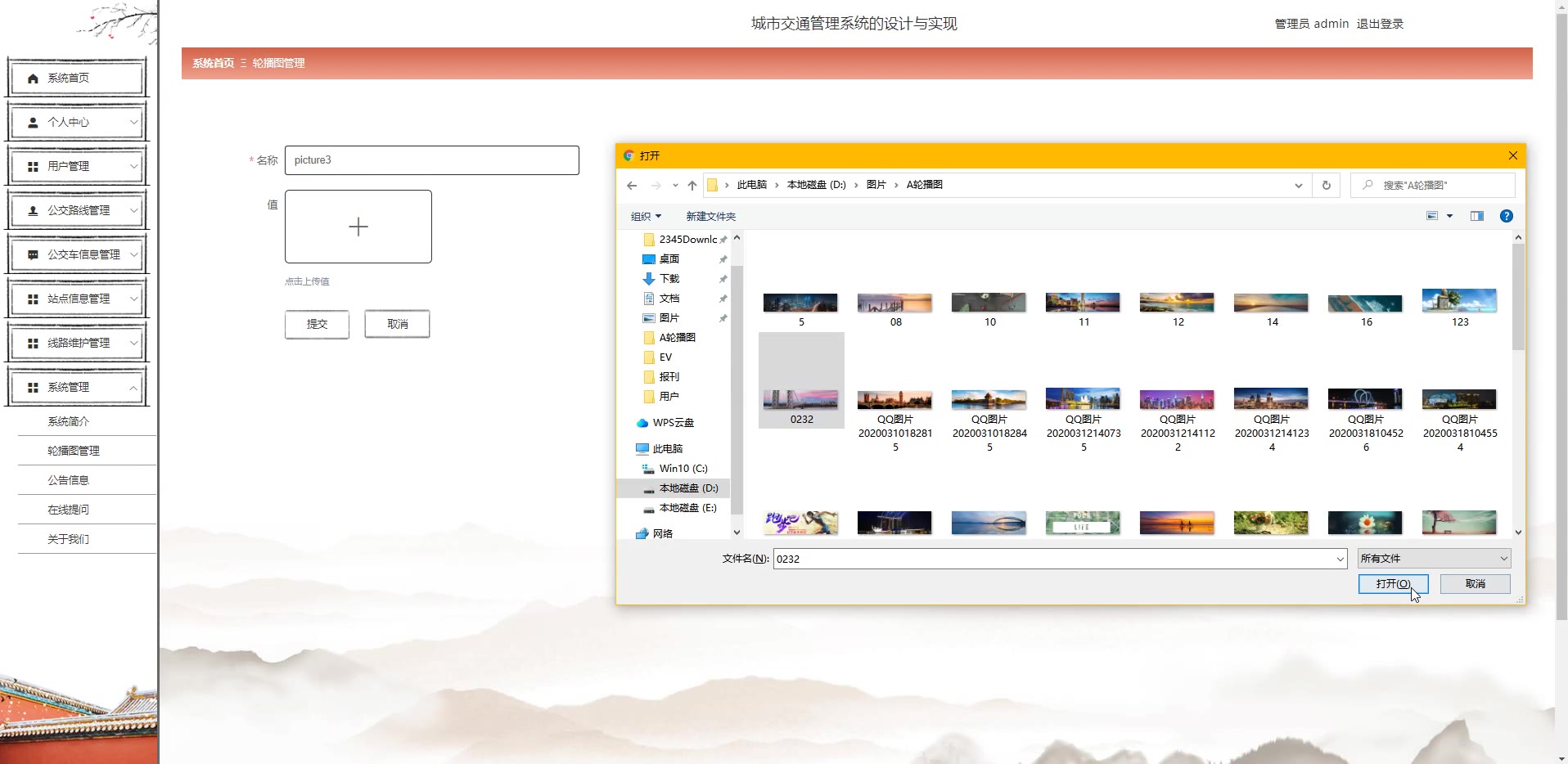Click 系统首页 in the breadcrumb
Screen dimensions: 1568x764
coord(214,63)
